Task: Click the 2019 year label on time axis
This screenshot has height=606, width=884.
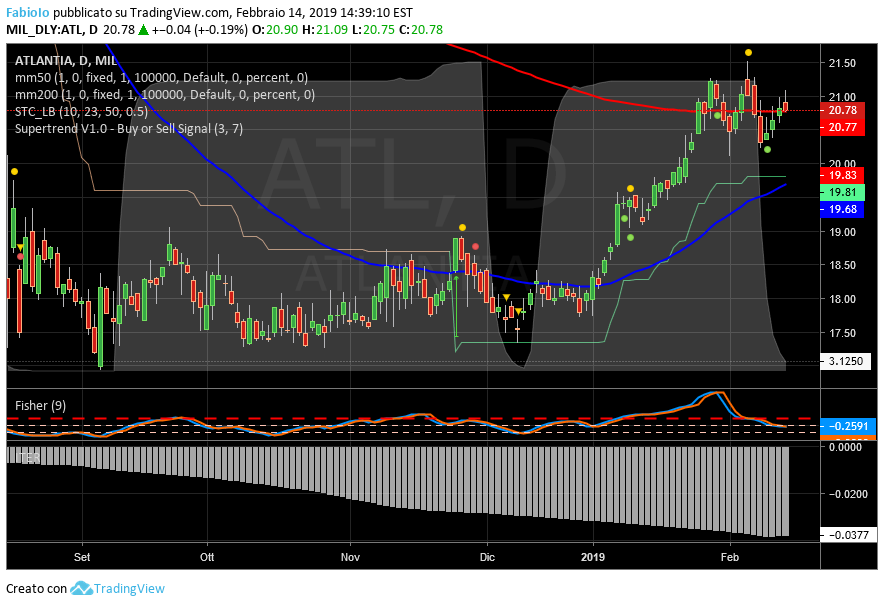Action: pos(593,557)
